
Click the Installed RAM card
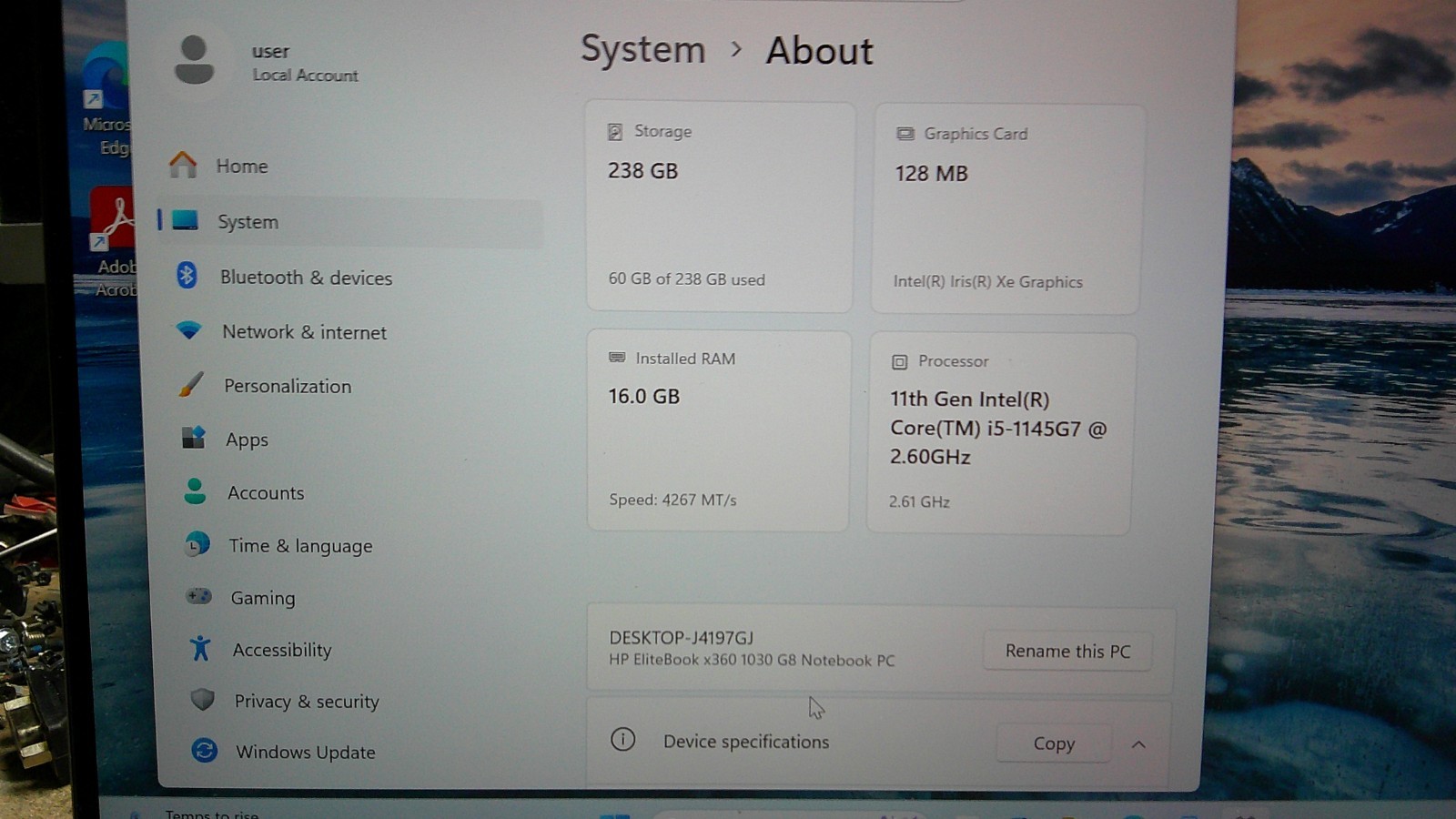719,430
